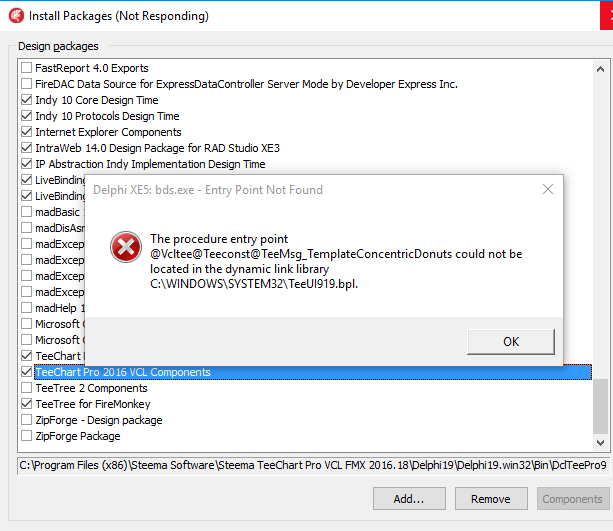Viewport: 613px width, 531px height.
Task: Click the scroll up arrow of the package list
Action: 600,69
